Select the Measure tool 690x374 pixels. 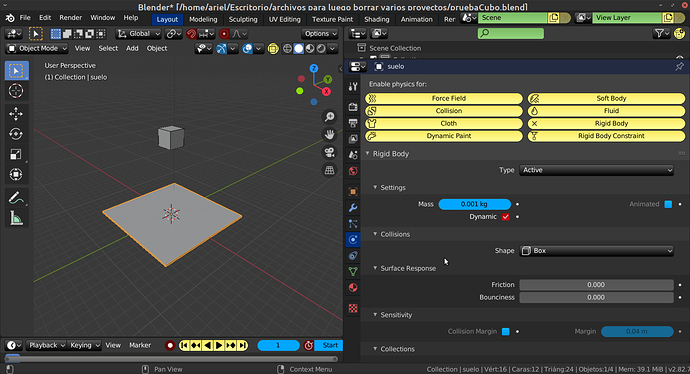tap(16, 218)
